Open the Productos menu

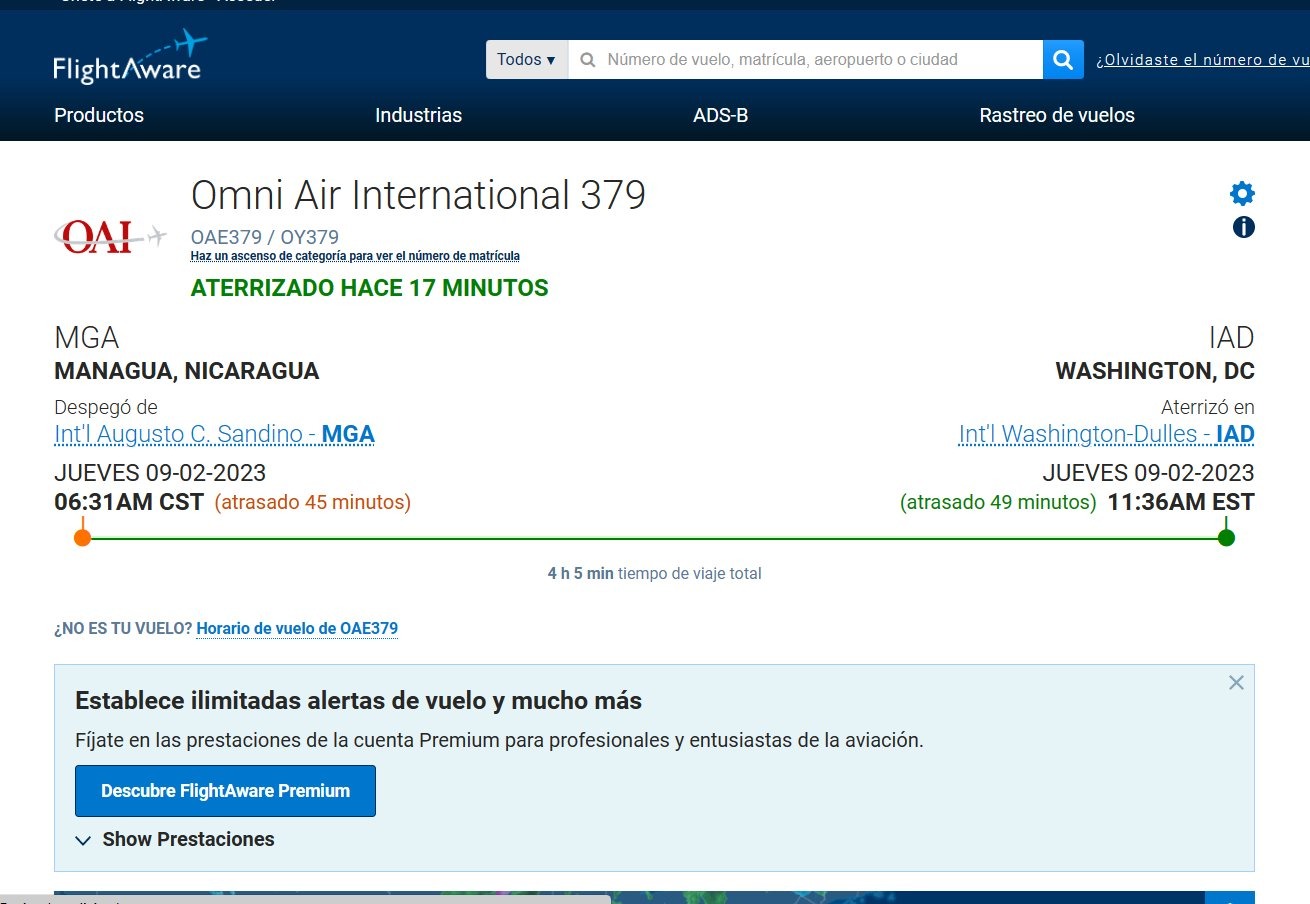click(99, 115)
